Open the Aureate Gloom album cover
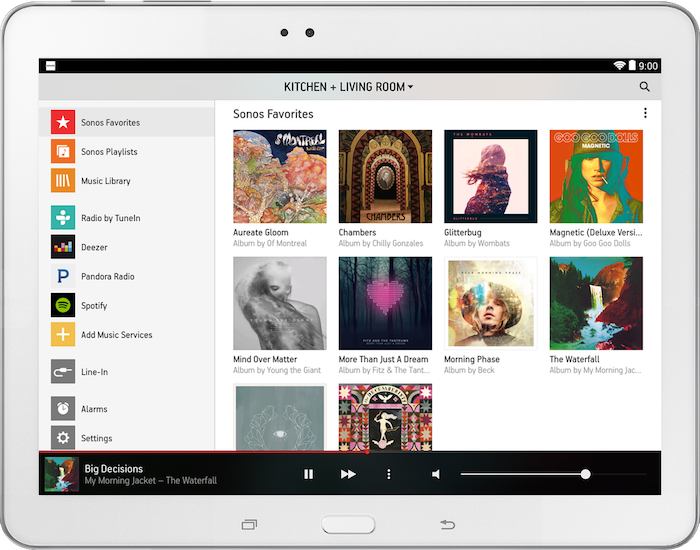The image size is (700, 550). 280,176
